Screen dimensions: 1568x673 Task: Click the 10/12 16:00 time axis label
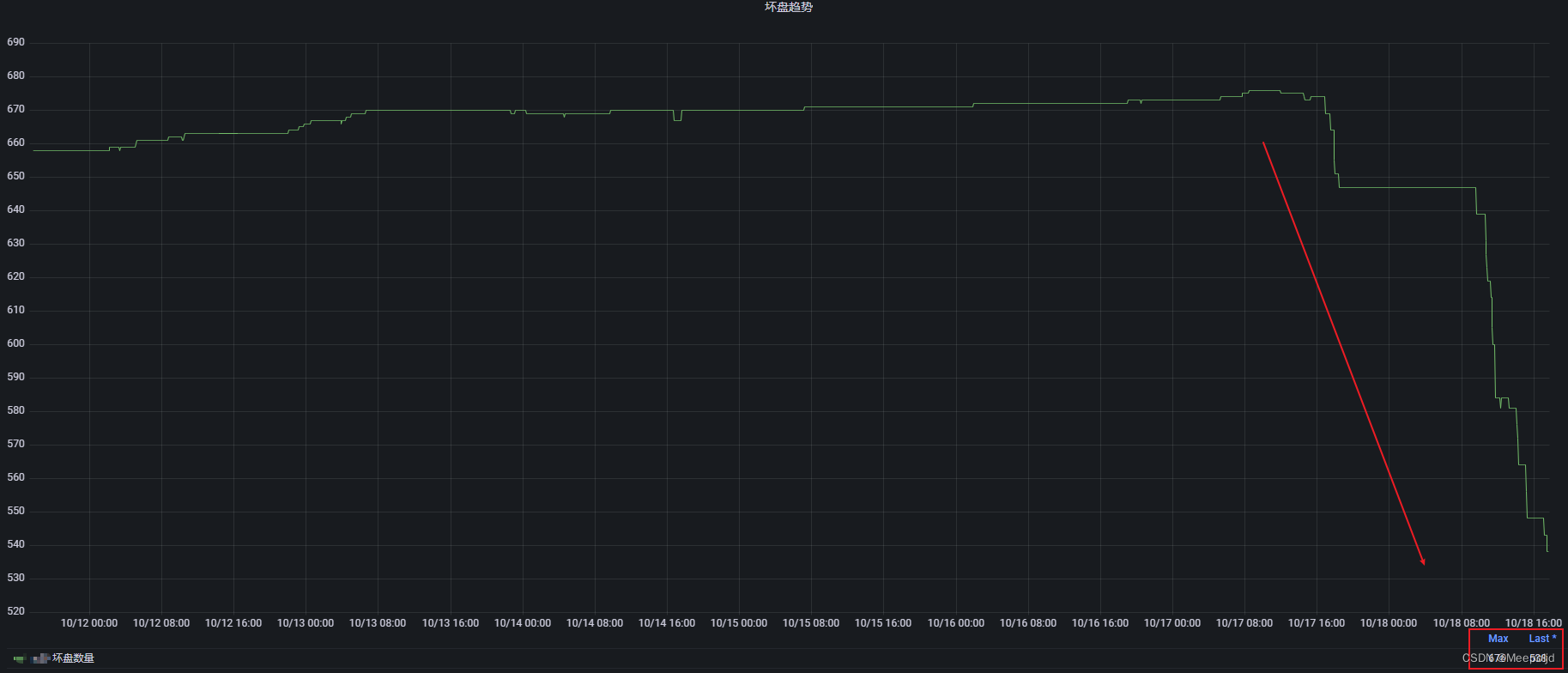point(233,623)
